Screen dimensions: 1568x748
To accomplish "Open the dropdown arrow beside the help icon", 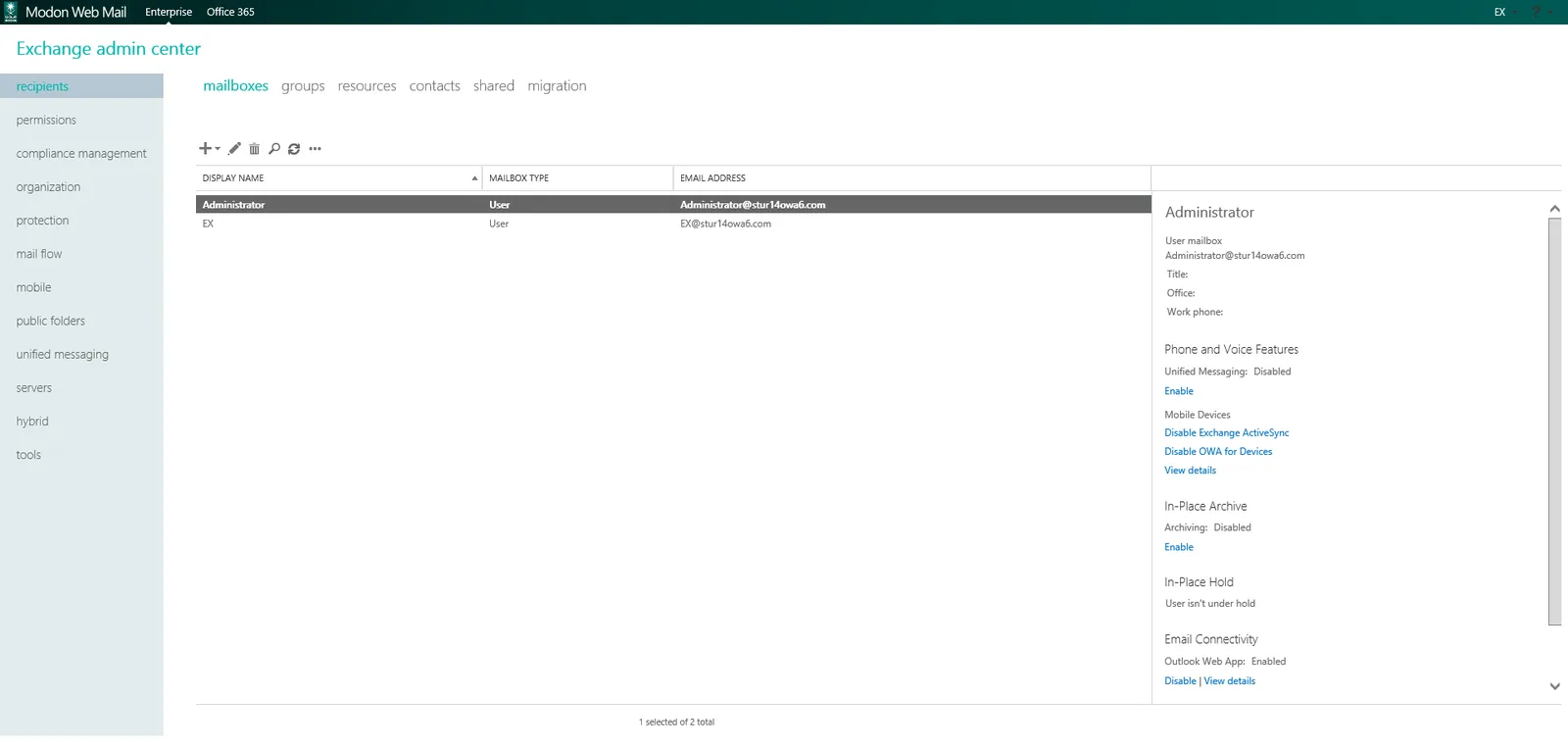I will pyautogui.click(x=1550, y=12).
